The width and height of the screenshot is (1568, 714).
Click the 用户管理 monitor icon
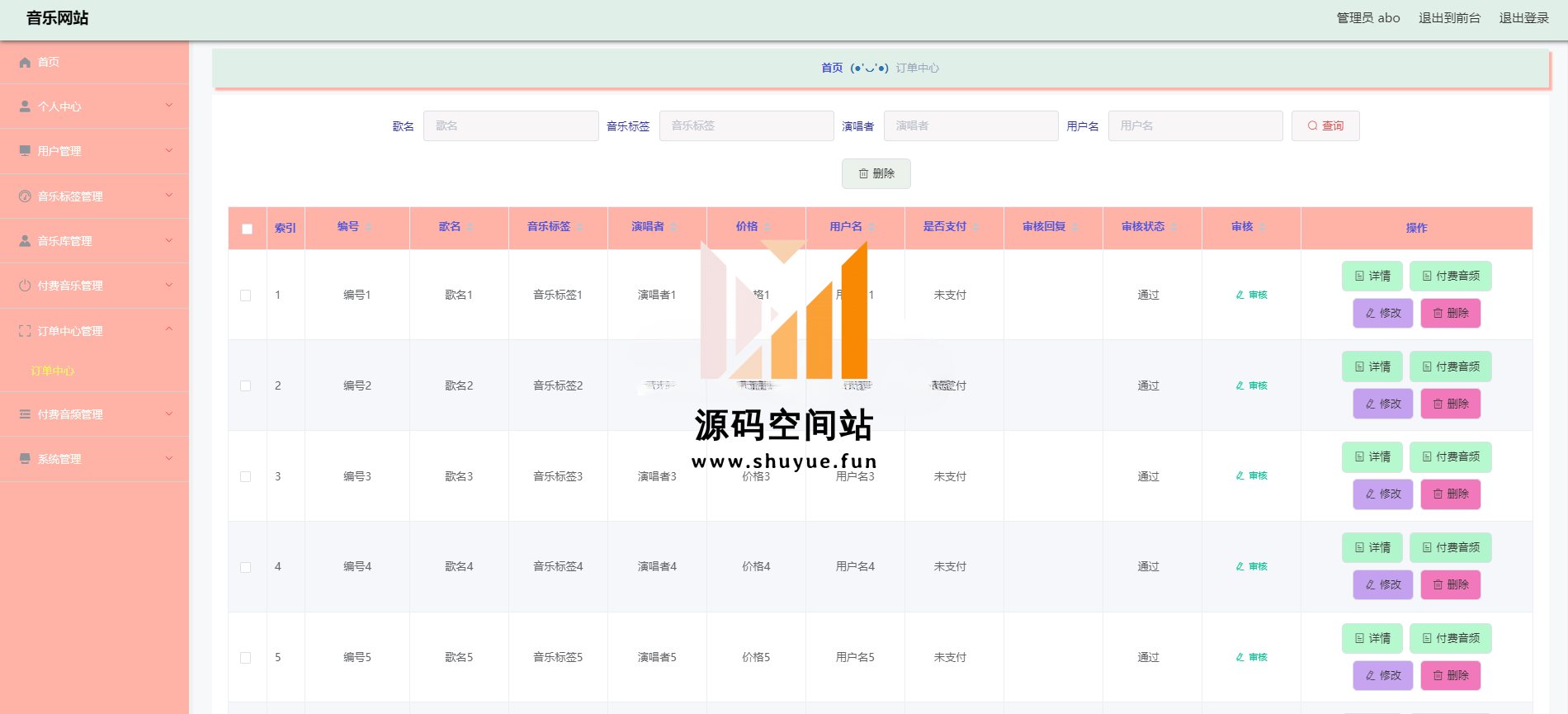pos(25,151)
